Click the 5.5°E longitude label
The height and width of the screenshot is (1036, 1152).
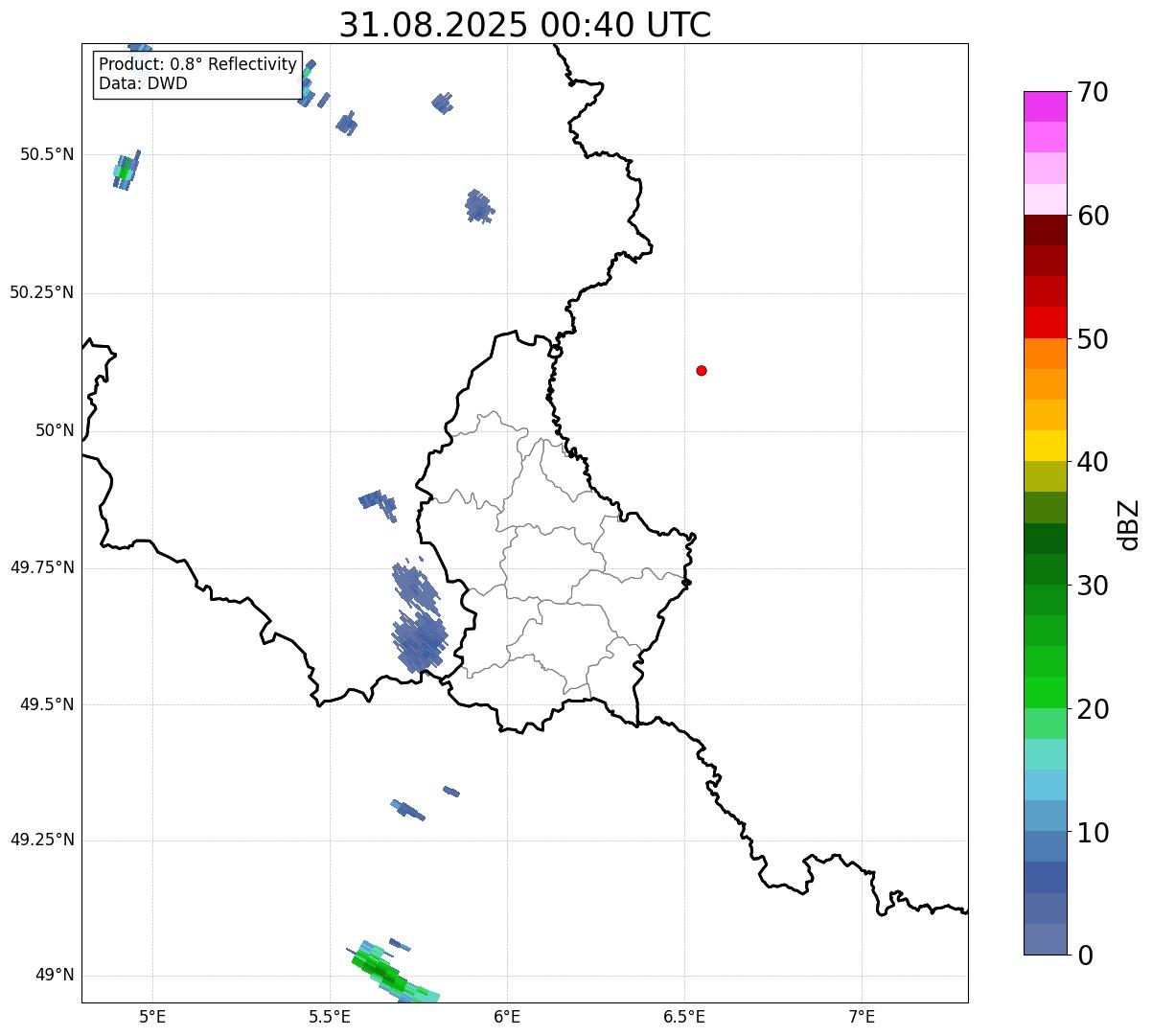coord(330,1016)
